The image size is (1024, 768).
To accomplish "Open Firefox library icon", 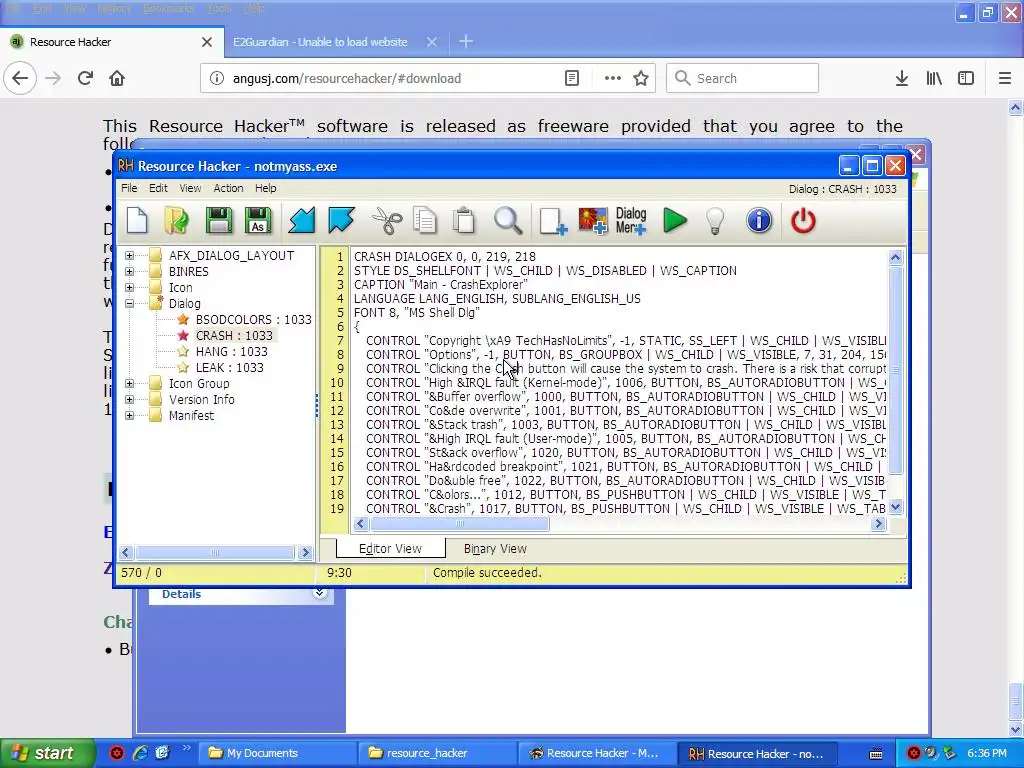I will pyautogui.click(x=934, y=78).
